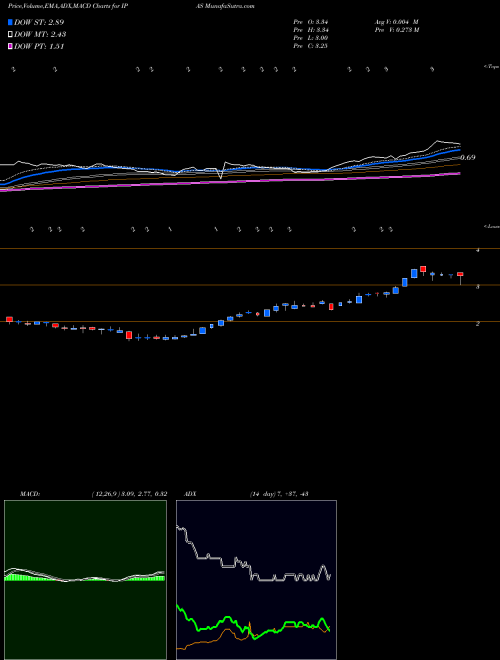The image size is (500, 660).
Task: Open the dark blue ADX indicator panel
Action: click(x=256, y=580)
